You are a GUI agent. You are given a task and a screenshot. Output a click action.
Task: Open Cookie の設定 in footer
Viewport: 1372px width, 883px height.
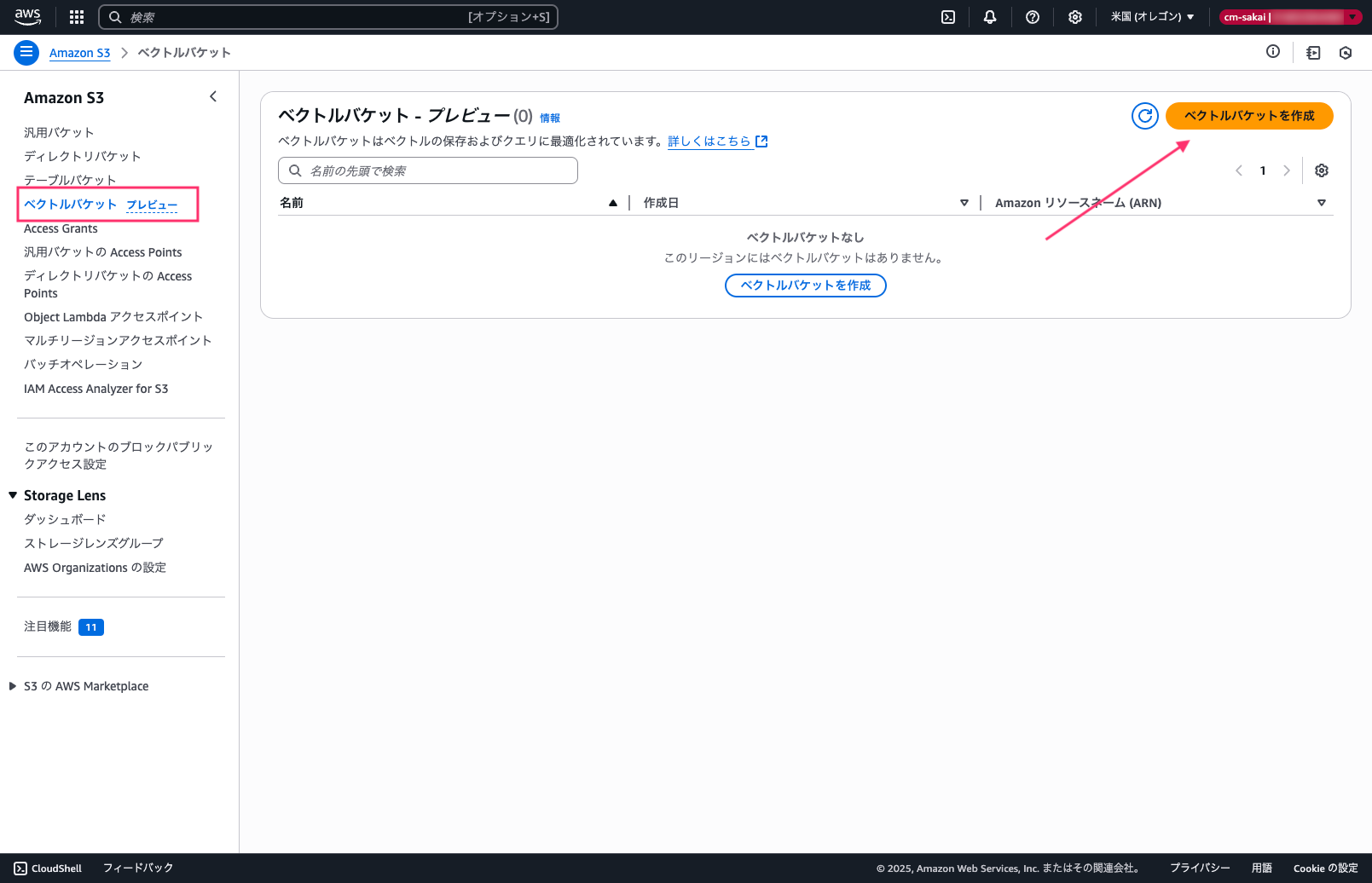click(x=1326, y=869)
